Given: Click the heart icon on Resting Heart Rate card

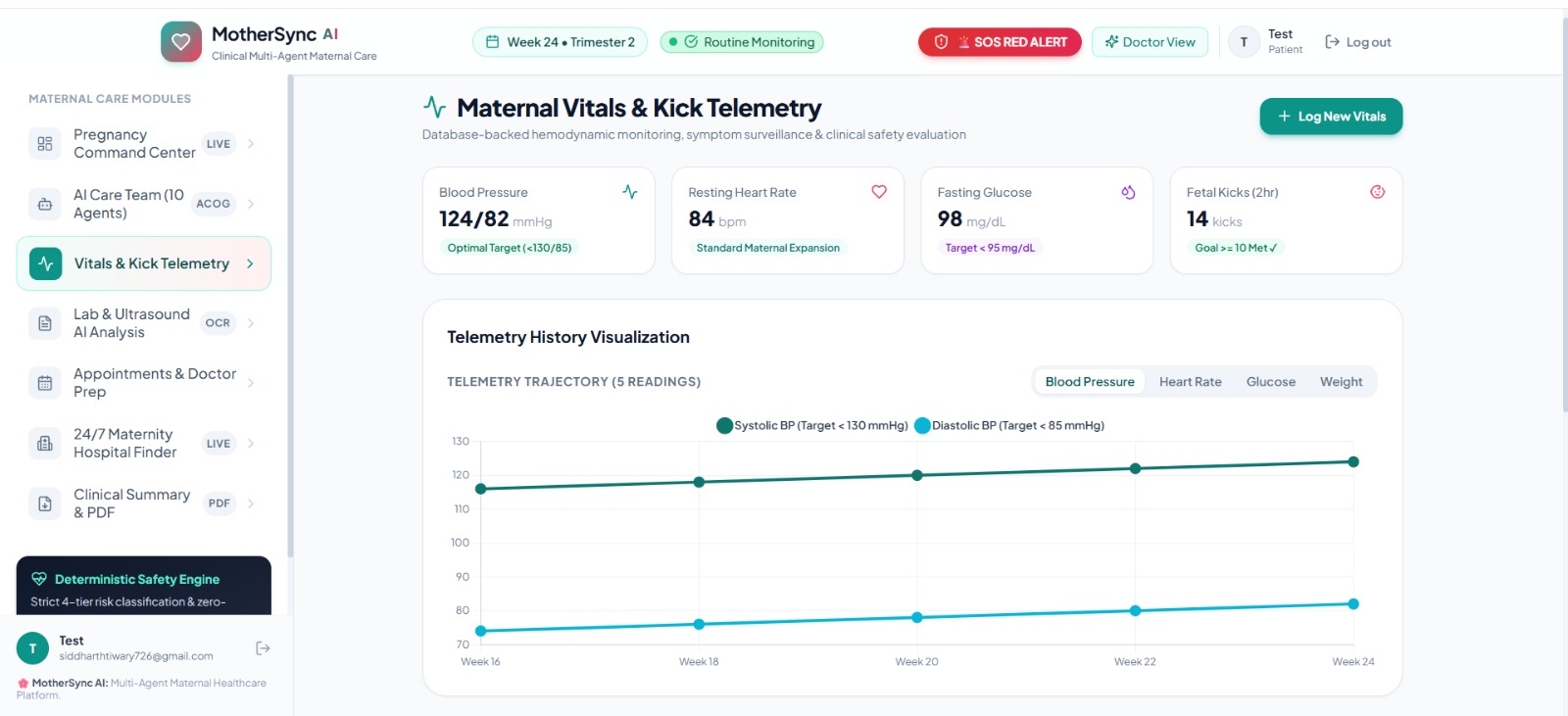Looking at the screenshot, I should [879, 192].
